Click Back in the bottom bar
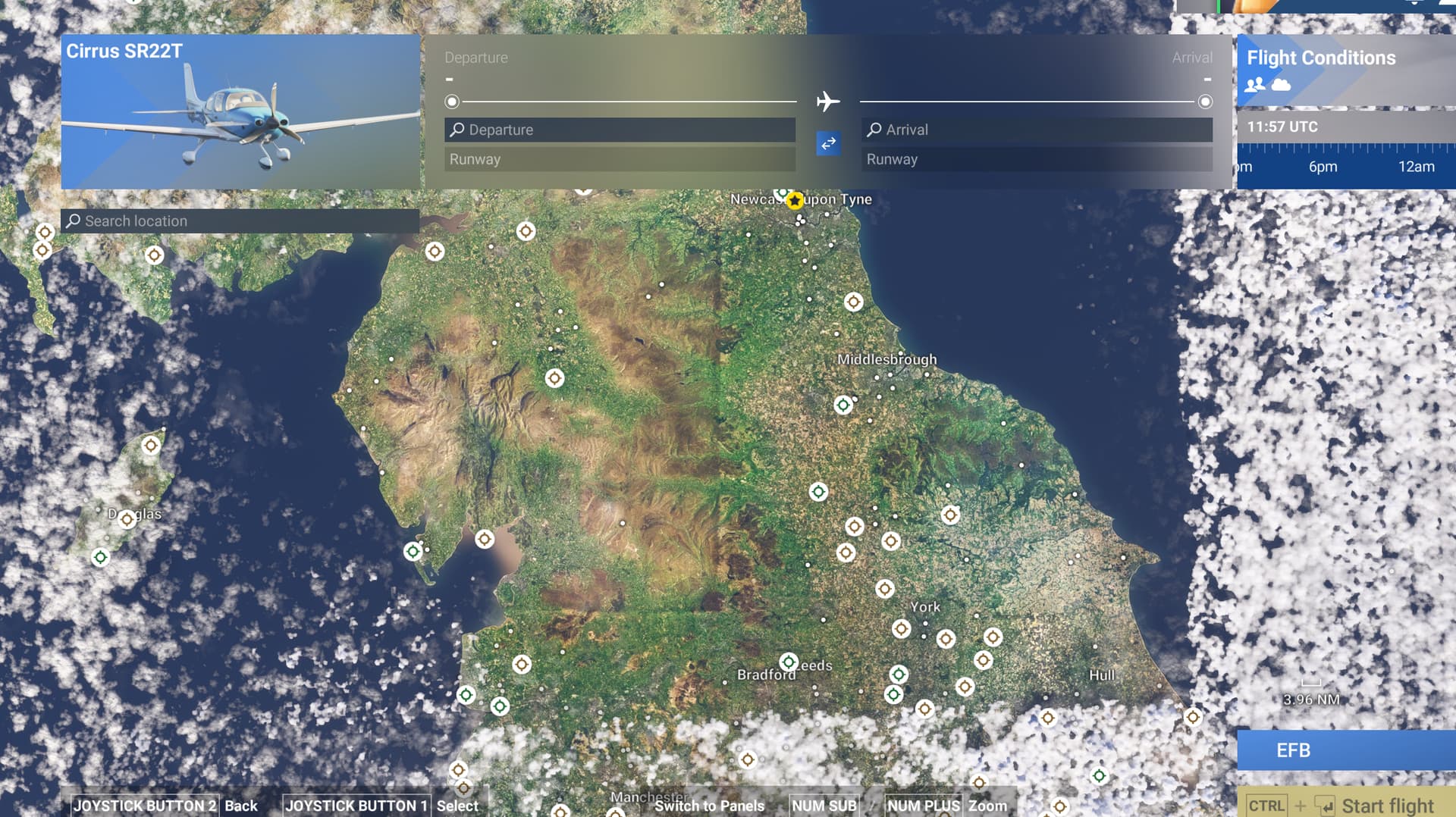 242,806
